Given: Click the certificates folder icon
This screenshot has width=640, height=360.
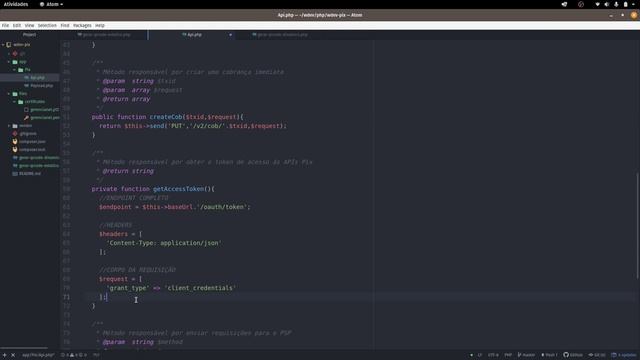Looking at the screenshot, I should pyautogui.click(x=21, y=102).
